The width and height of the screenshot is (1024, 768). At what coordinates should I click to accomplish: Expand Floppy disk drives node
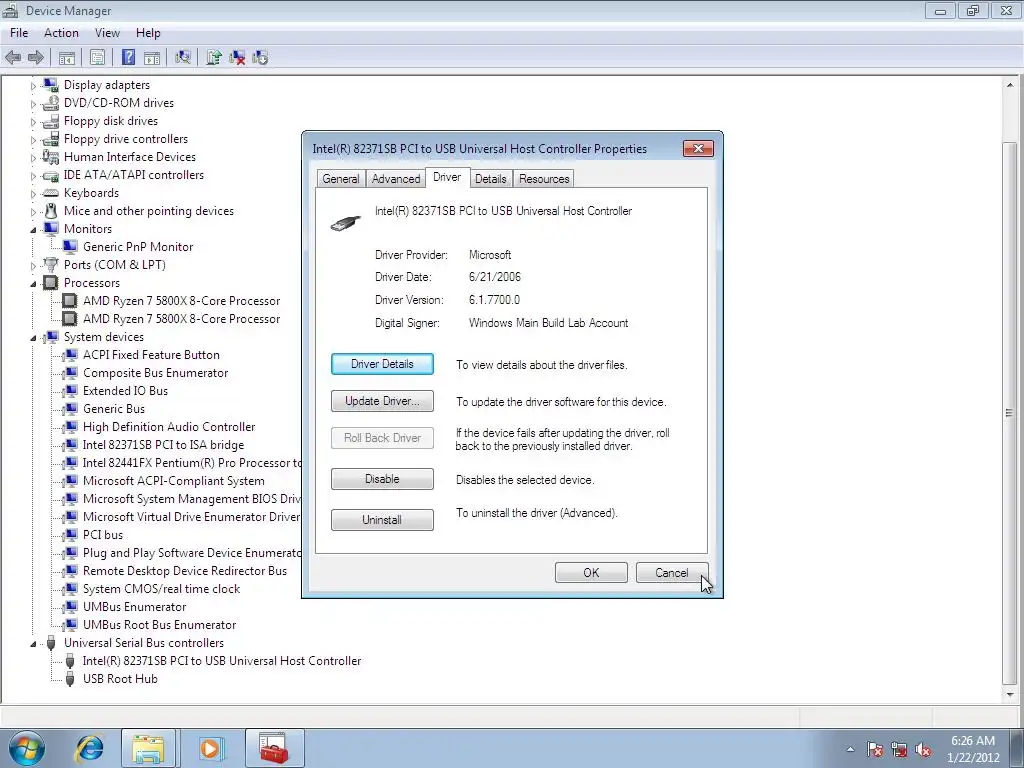(33, 121)
